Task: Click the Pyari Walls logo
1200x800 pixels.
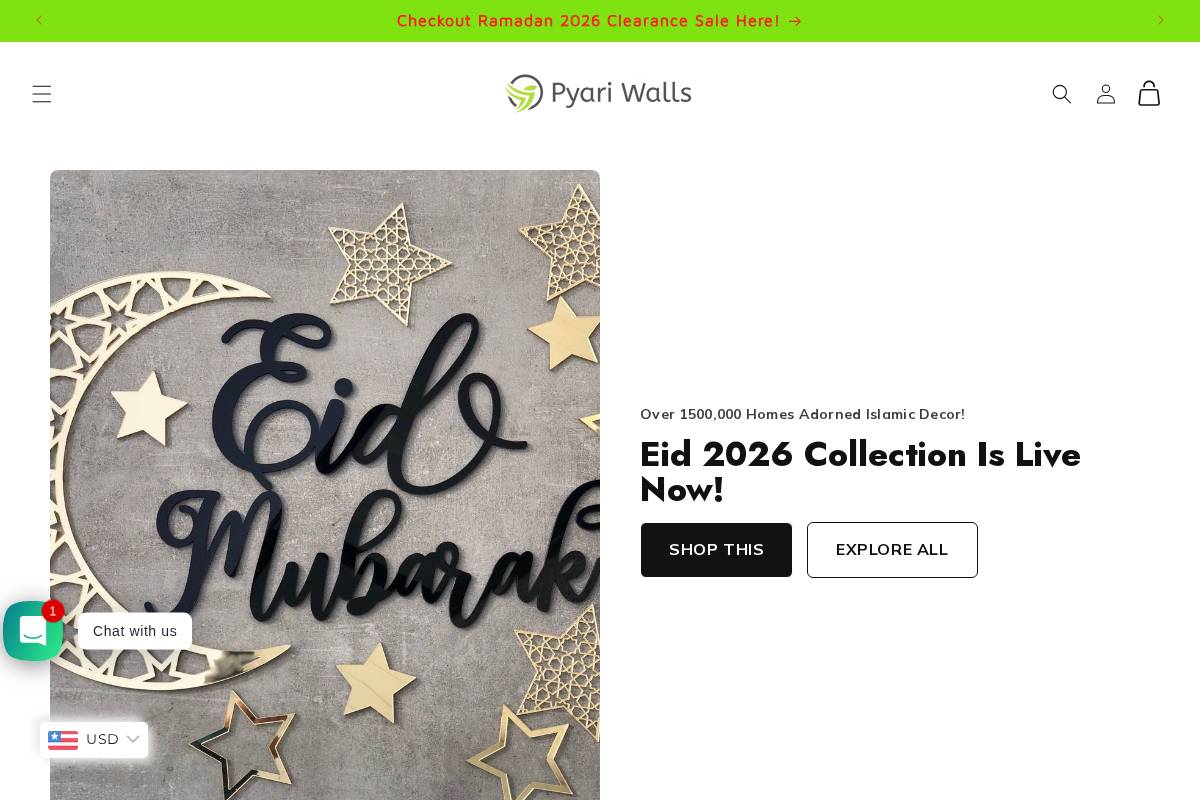Action: (x=599, y=93)
